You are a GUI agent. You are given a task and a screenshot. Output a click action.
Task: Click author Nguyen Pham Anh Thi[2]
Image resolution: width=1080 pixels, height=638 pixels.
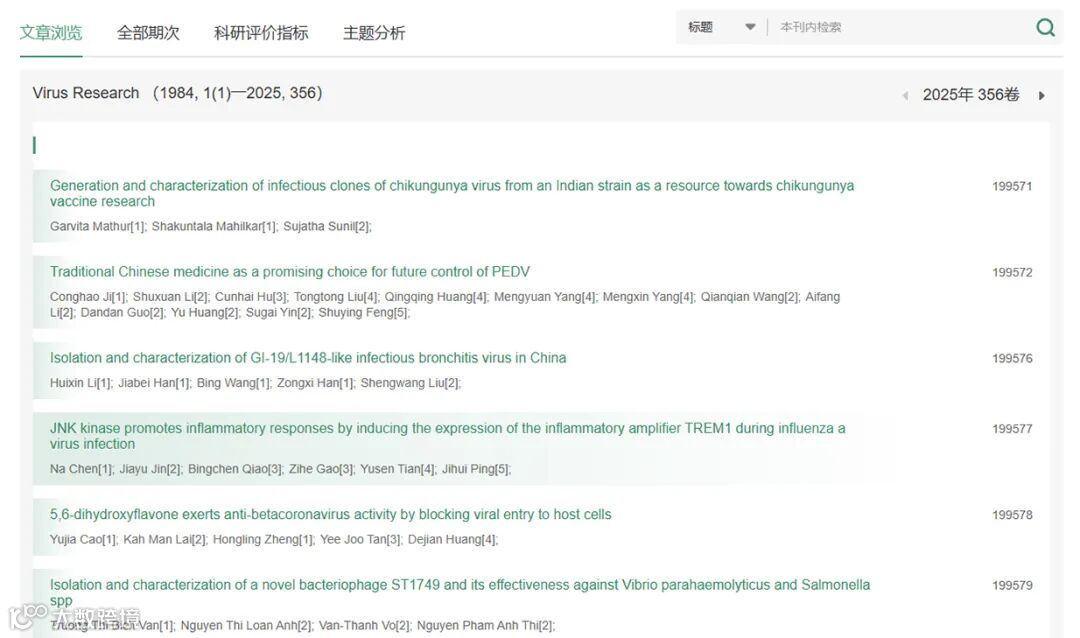pyautogui.click(x=485, y=626)
